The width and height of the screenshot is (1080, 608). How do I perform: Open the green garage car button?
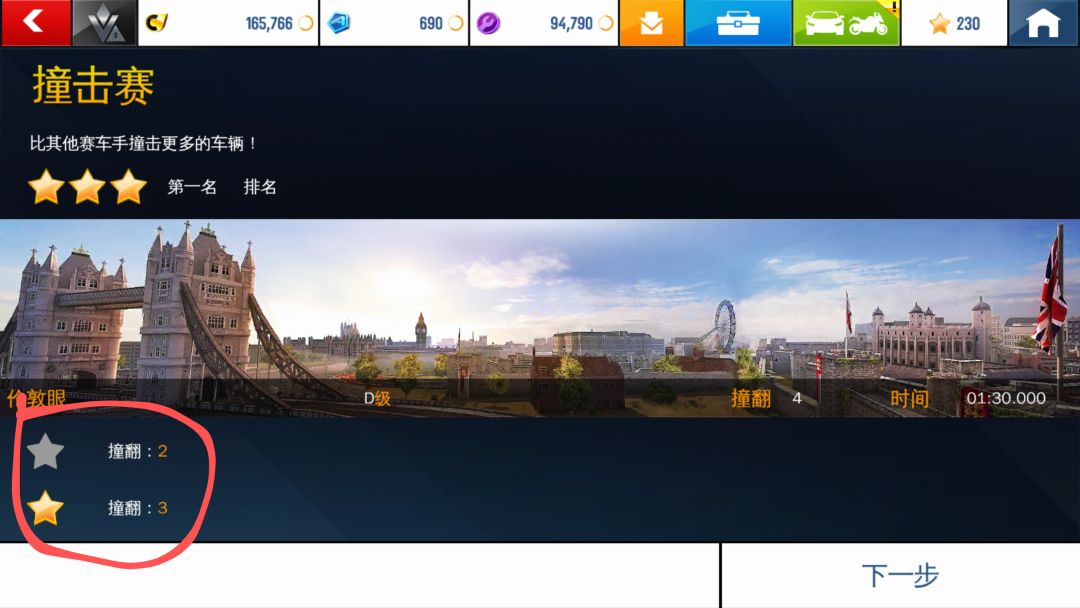coord(846,23)
